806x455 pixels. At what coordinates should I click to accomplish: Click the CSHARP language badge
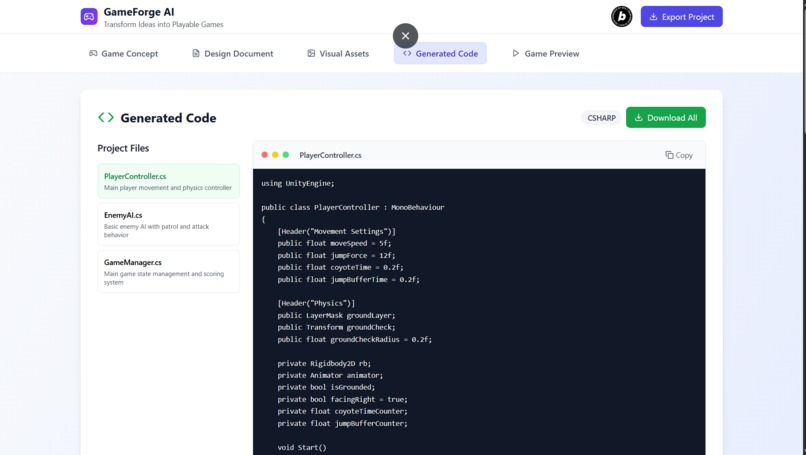coord(601,118)
